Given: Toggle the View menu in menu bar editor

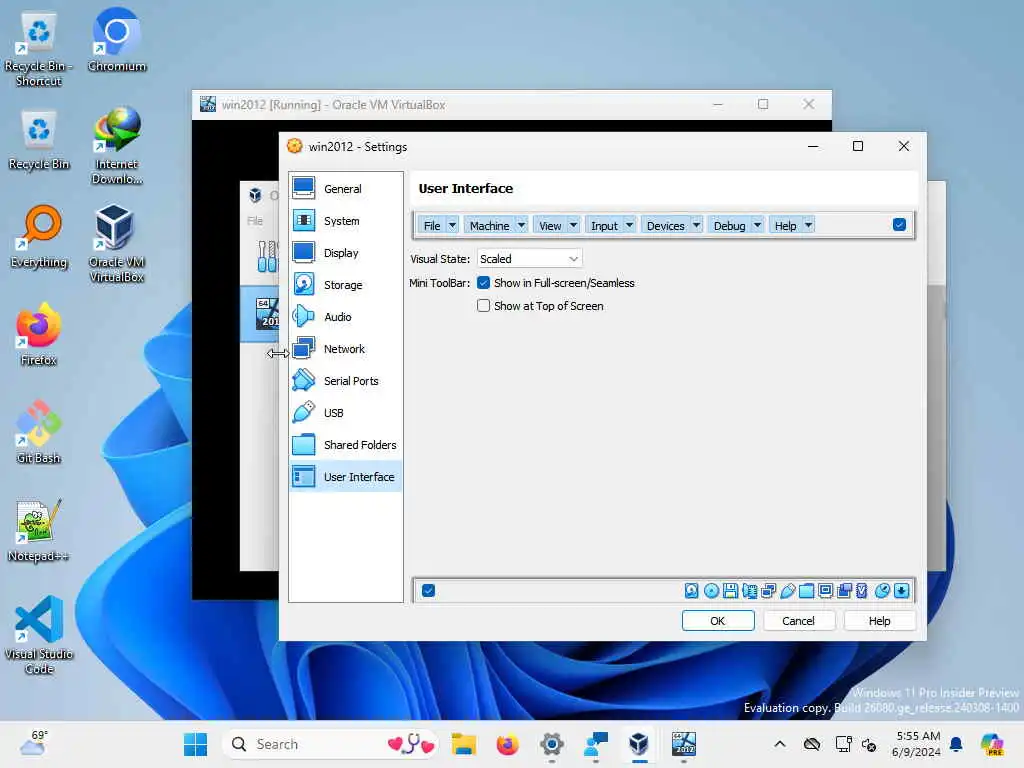Looking at the screenshot, I should (x=550, y=225).
